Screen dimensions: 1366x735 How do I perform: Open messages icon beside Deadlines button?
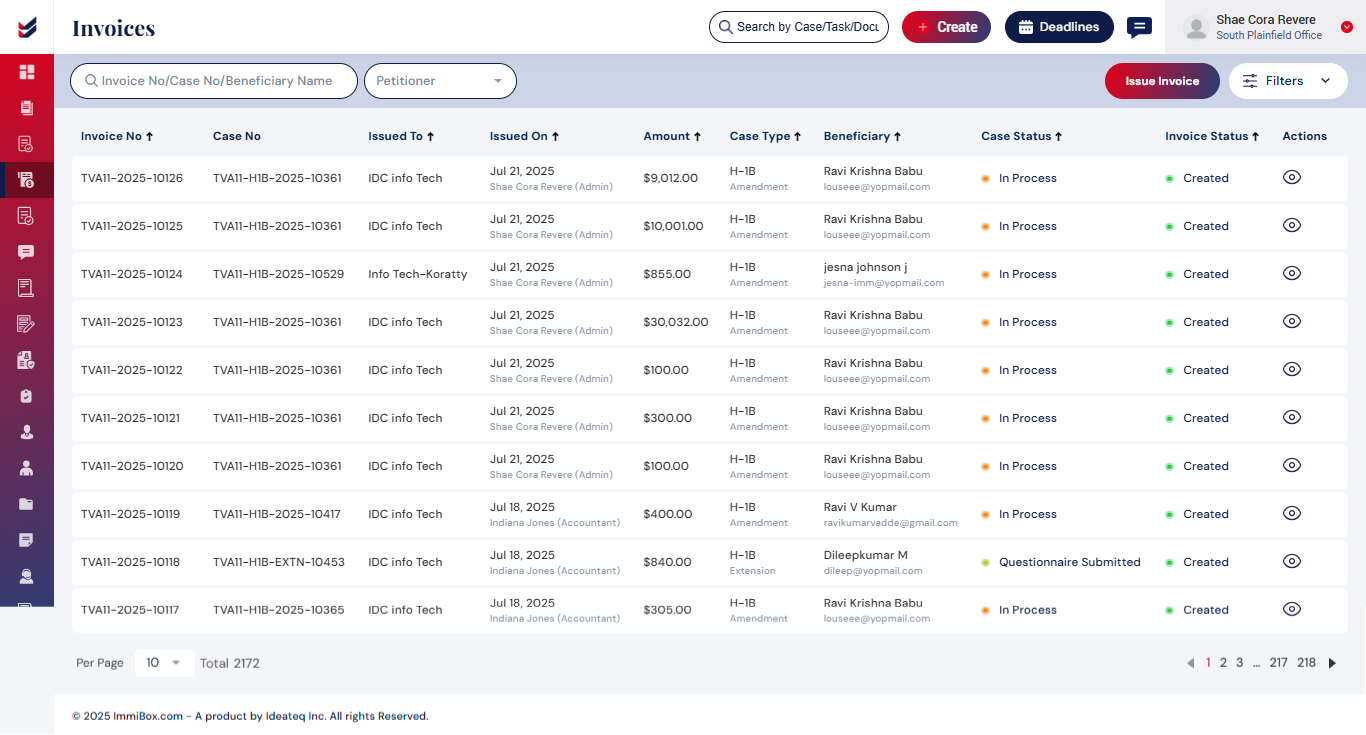[x=1139, y=27]
